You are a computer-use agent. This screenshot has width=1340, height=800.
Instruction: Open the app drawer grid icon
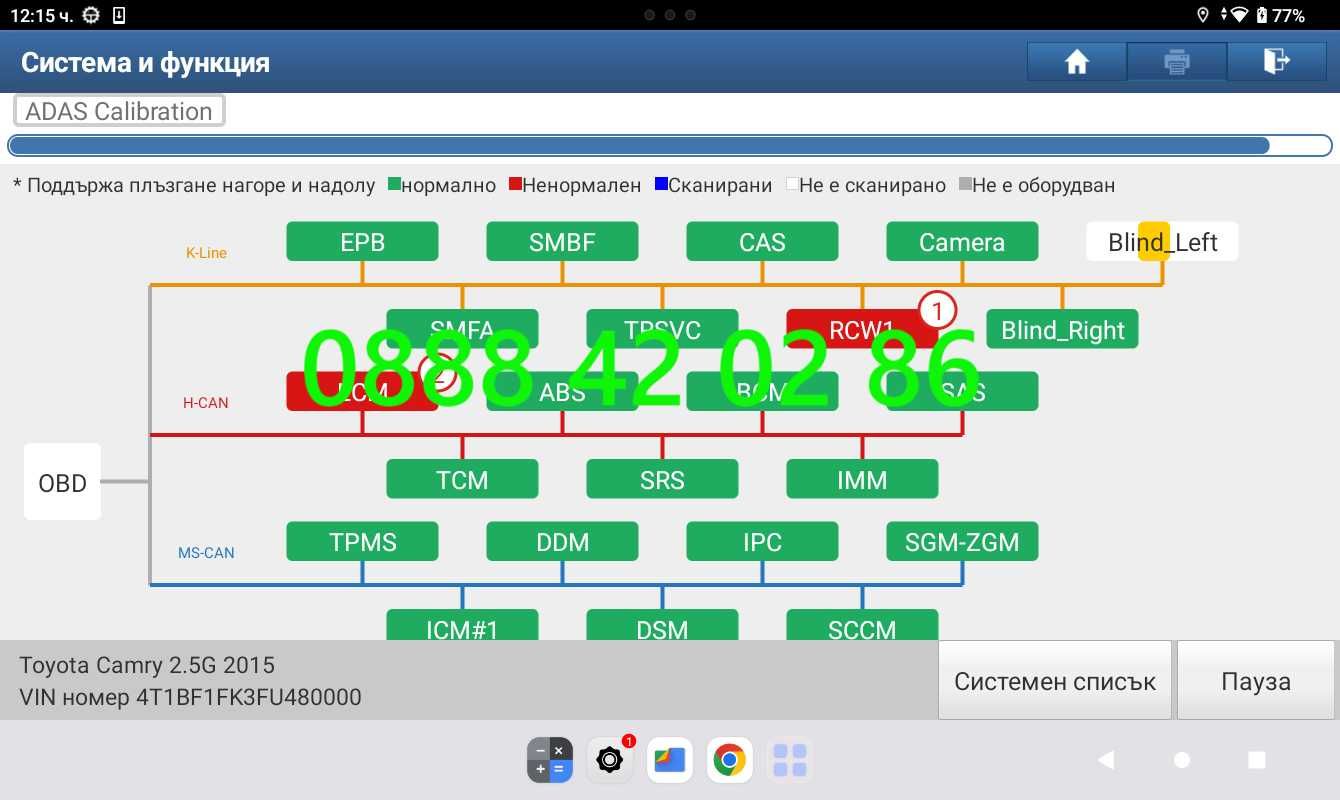coord(790,761)
